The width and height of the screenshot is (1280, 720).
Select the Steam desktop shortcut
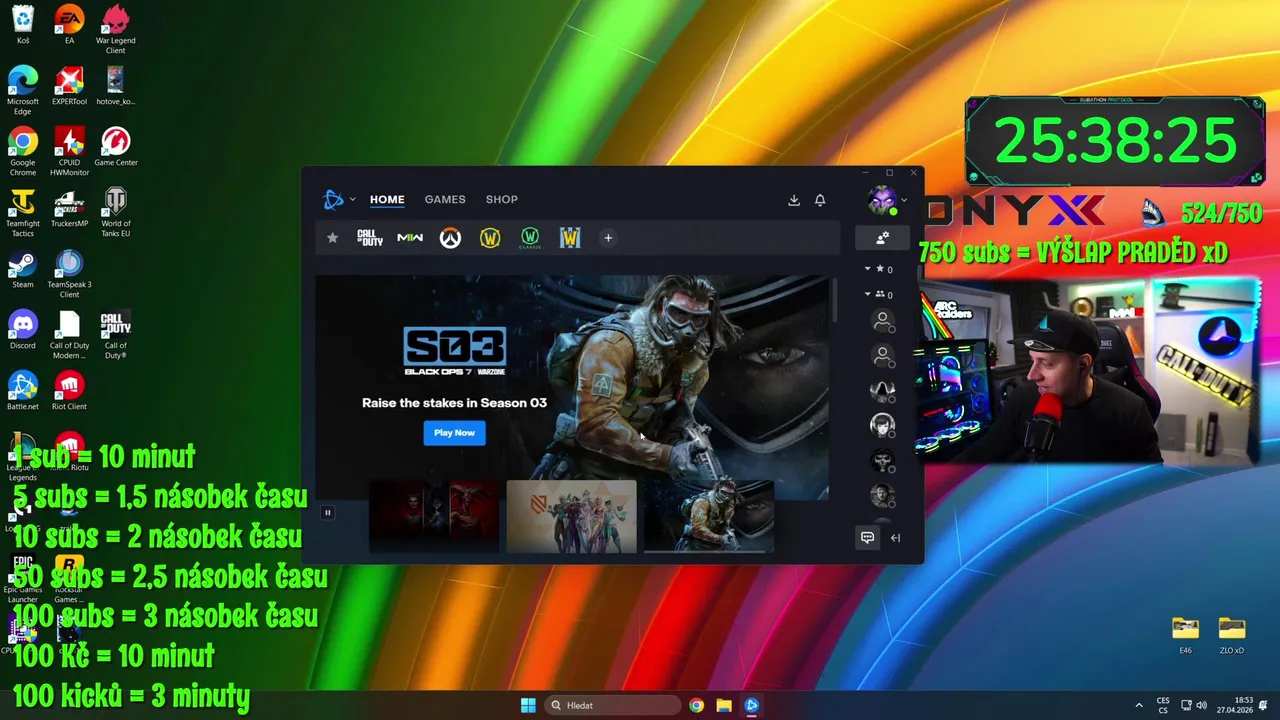tap(23, 269)
